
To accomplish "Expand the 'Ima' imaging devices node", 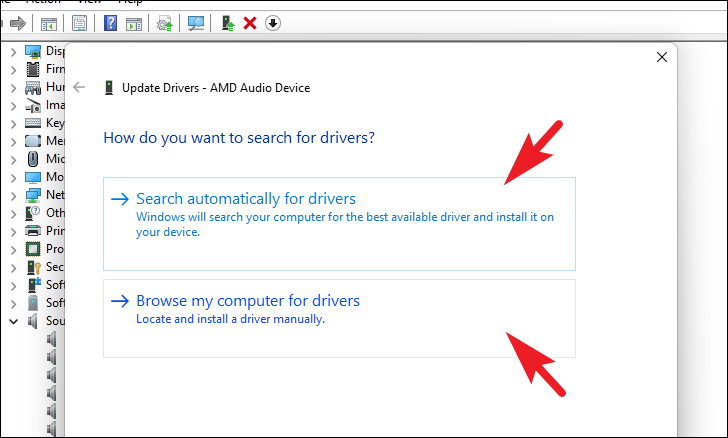I will click(13, 106).
